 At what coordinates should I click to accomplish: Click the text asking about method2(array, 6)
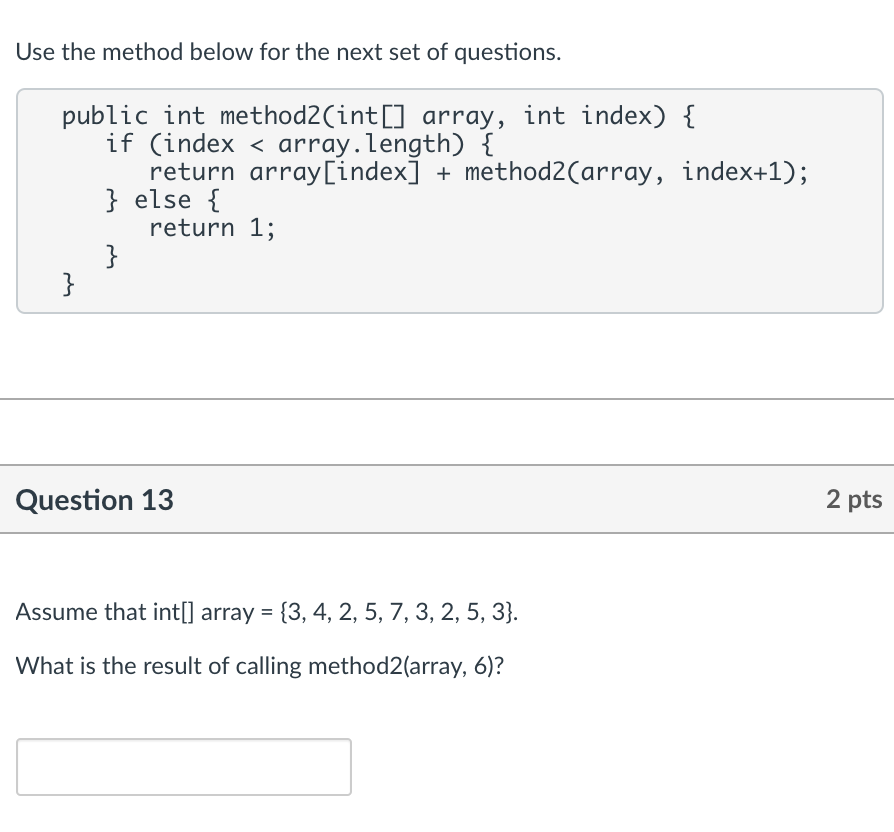[260, 666]
